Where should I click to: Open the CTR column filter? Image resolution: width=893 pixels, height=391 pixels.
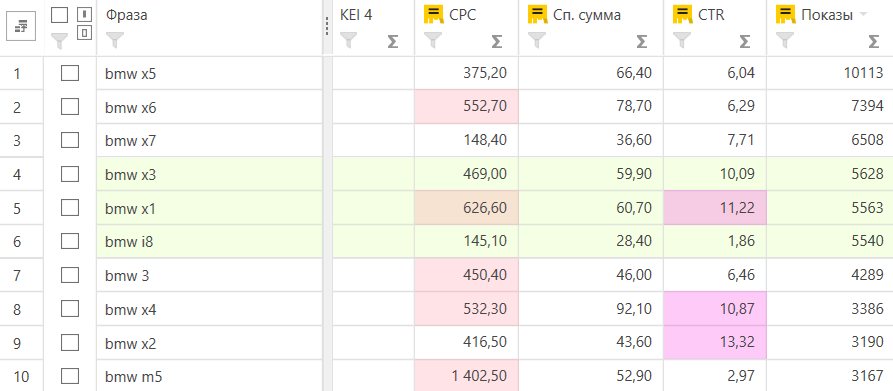point(682,40)
